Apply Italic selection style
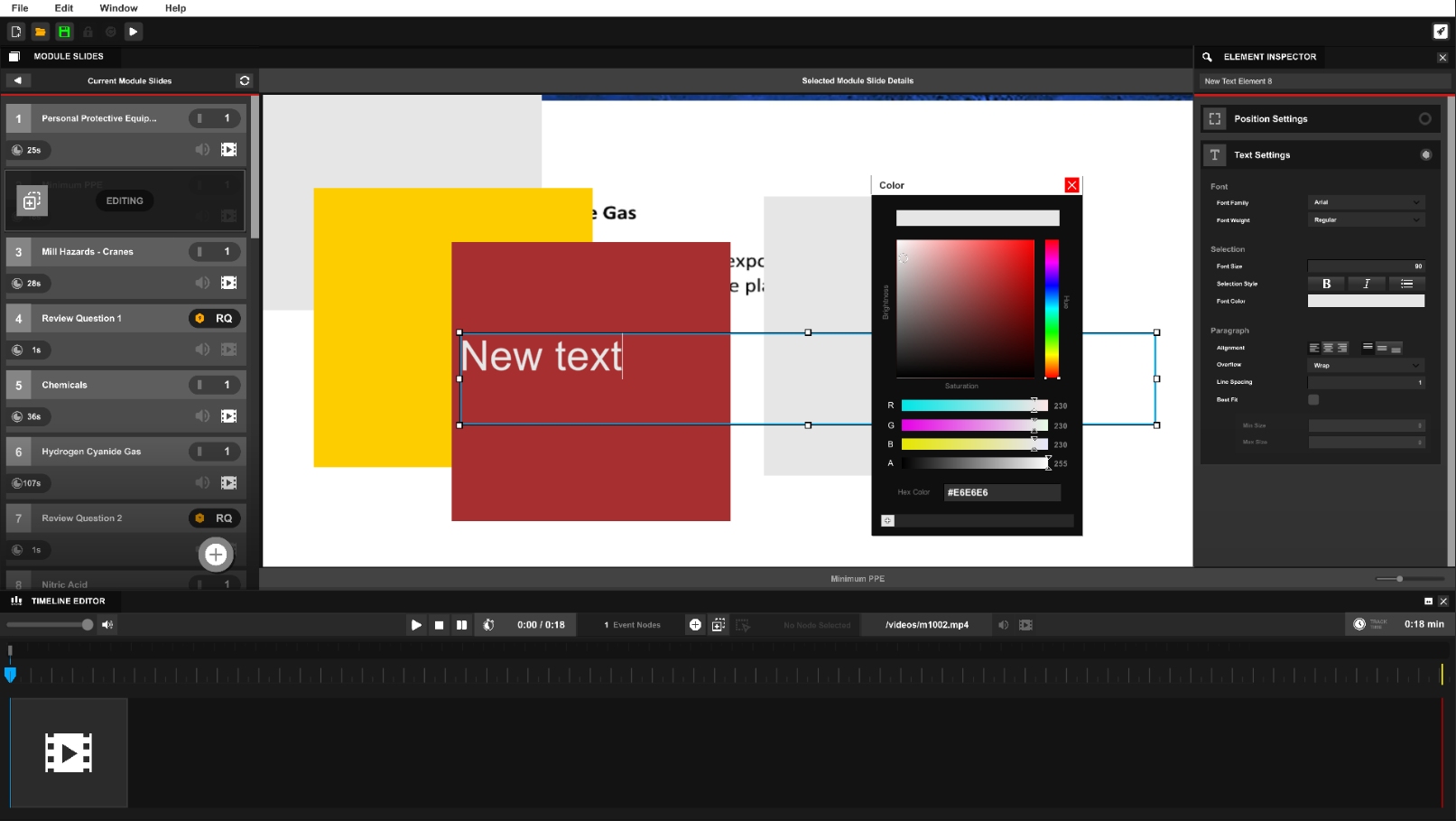Image resolution: width=1456 pixels, height=821 pixels. [x=1366, y=284]
